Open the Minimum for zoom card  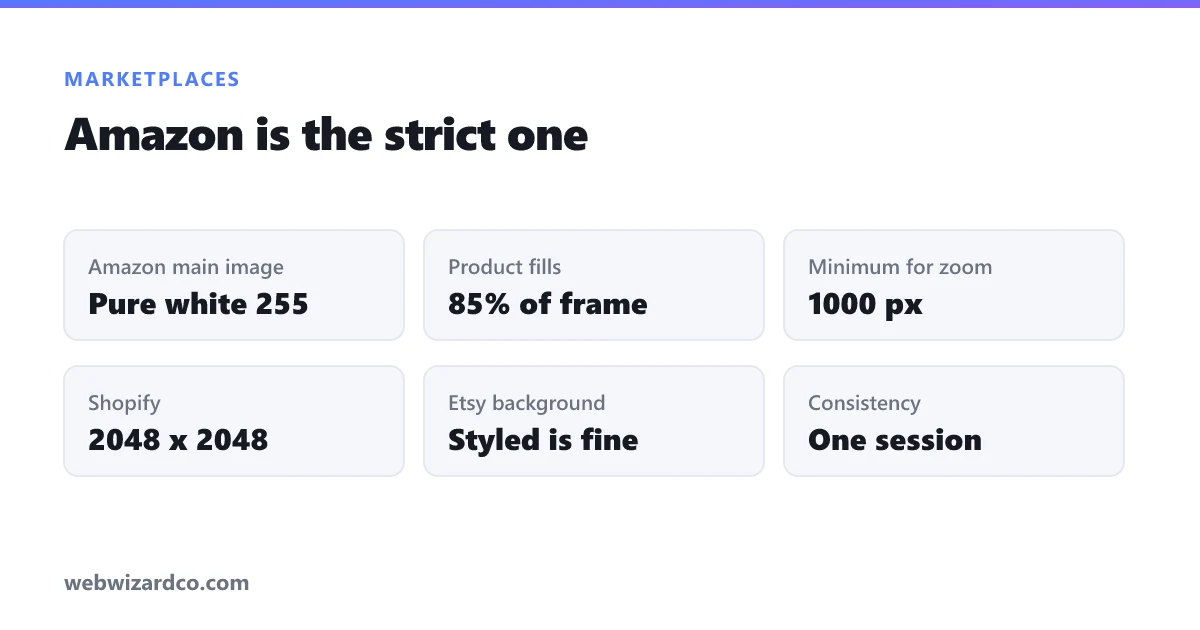(x=954, y=285)
